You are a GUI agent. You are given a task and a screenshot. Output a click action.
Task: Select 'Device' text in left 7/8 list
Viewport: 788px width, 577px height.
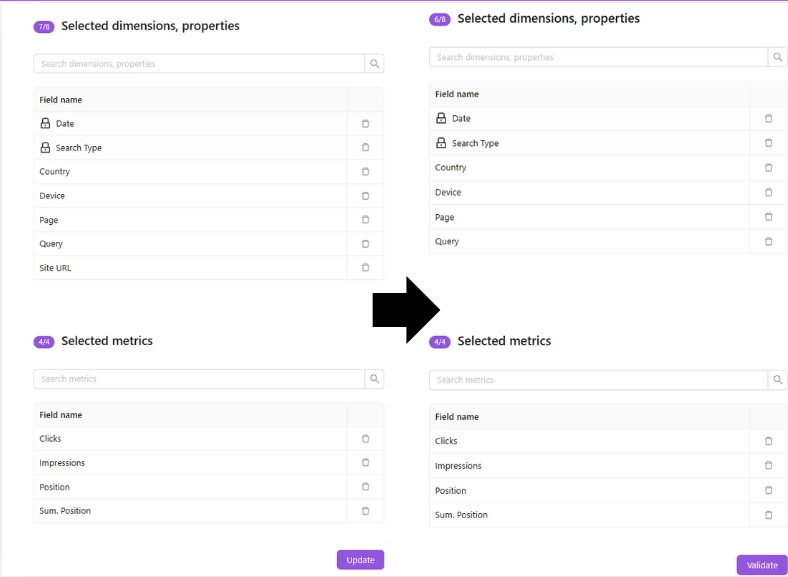52,196
